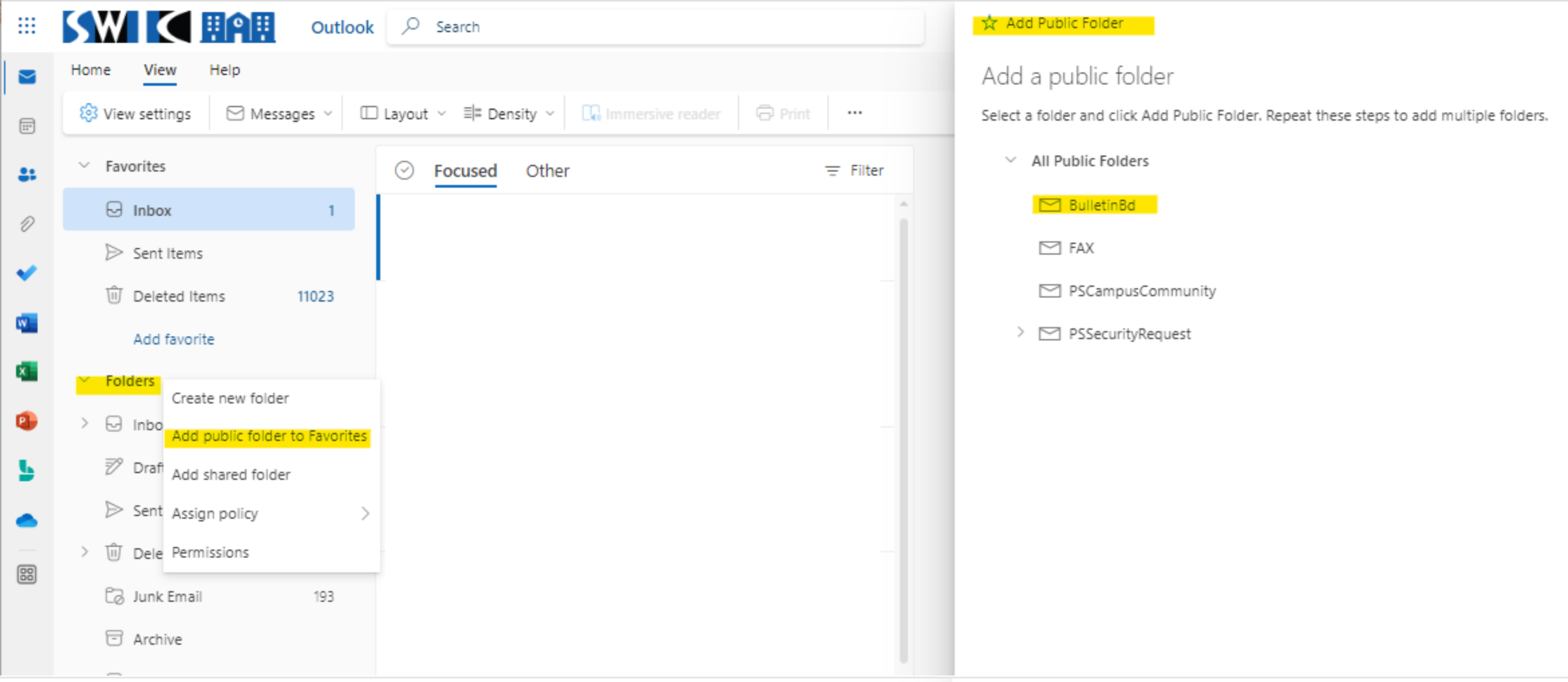This screenshot has width=1568, height=682.
Task: Open OneDrive cloud icon
Action: 26,520
